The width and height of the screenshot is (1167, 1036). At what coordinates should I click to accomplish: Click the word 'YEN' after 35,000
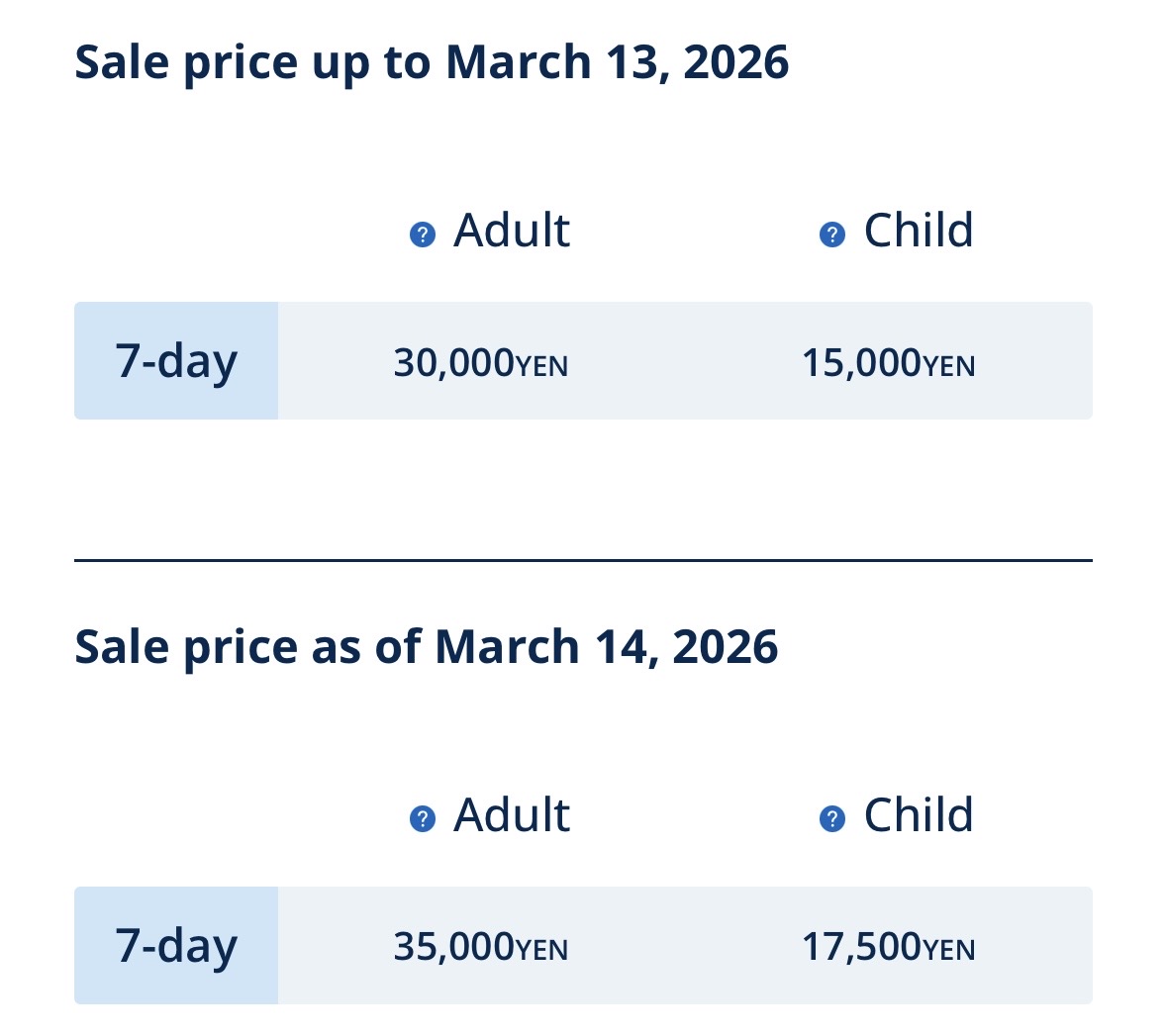541,951
